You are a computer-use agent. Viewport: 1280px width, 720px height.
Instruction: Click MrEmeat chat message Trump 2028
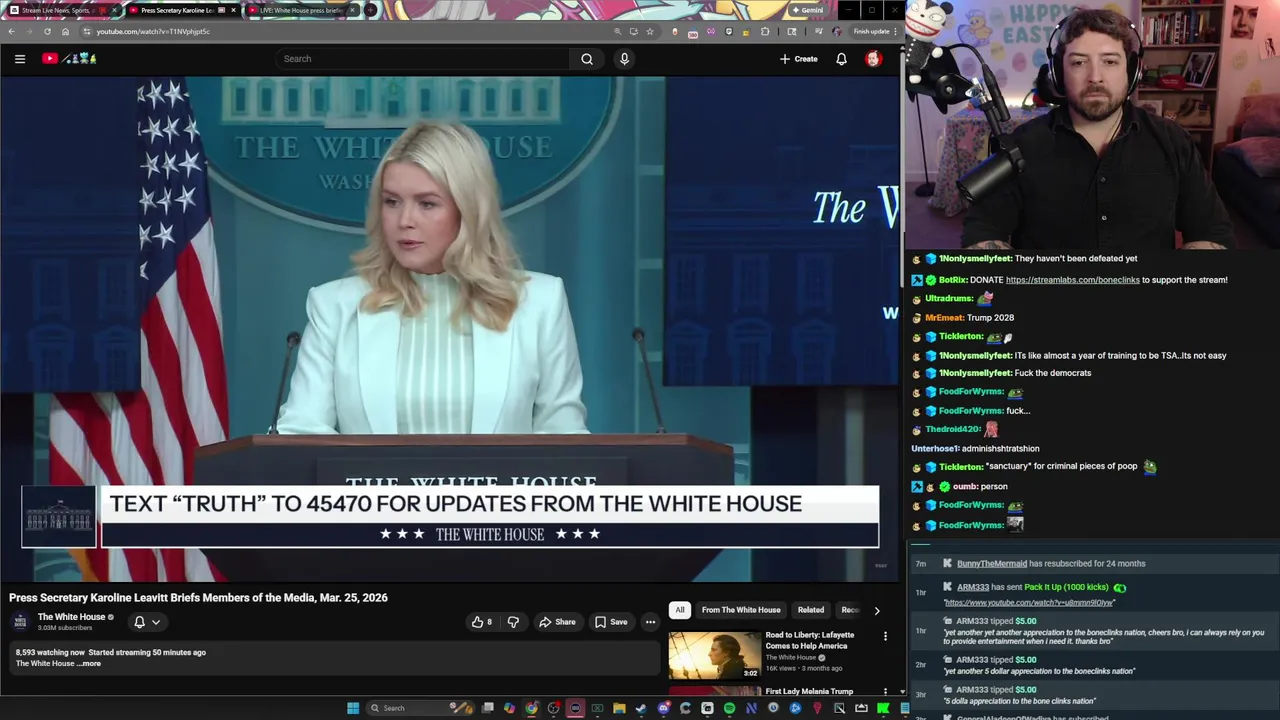point(990,318)
